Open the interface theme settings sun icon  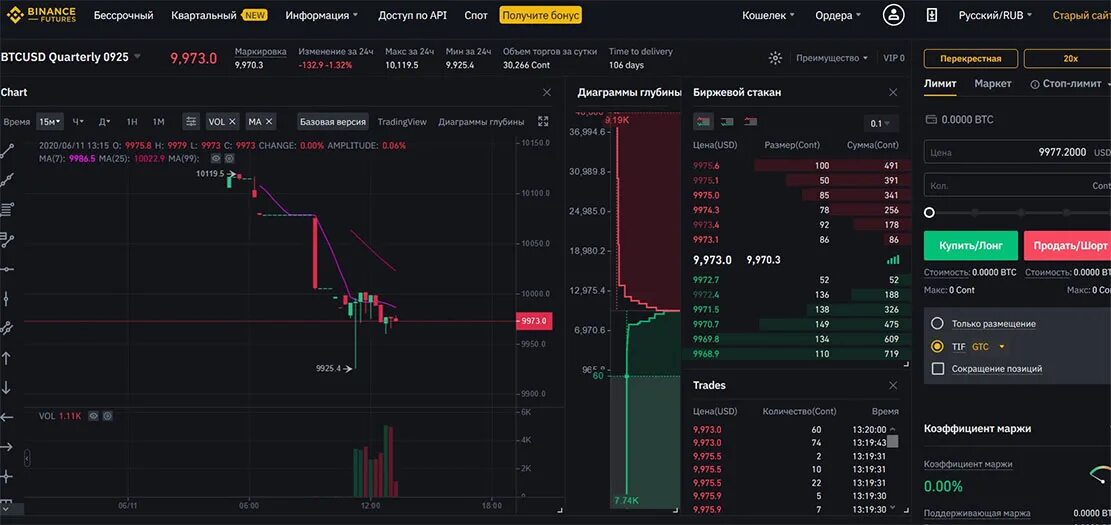point(775,58)
